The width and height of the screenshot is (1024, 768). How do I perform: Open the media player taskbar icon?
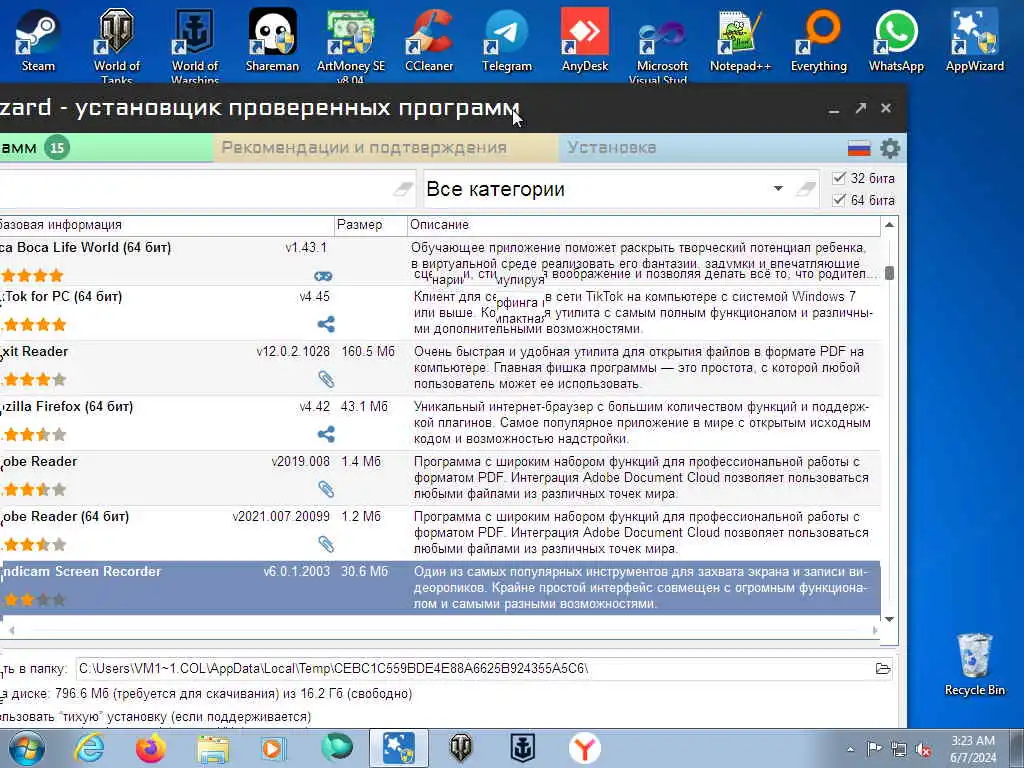point(274,748)
